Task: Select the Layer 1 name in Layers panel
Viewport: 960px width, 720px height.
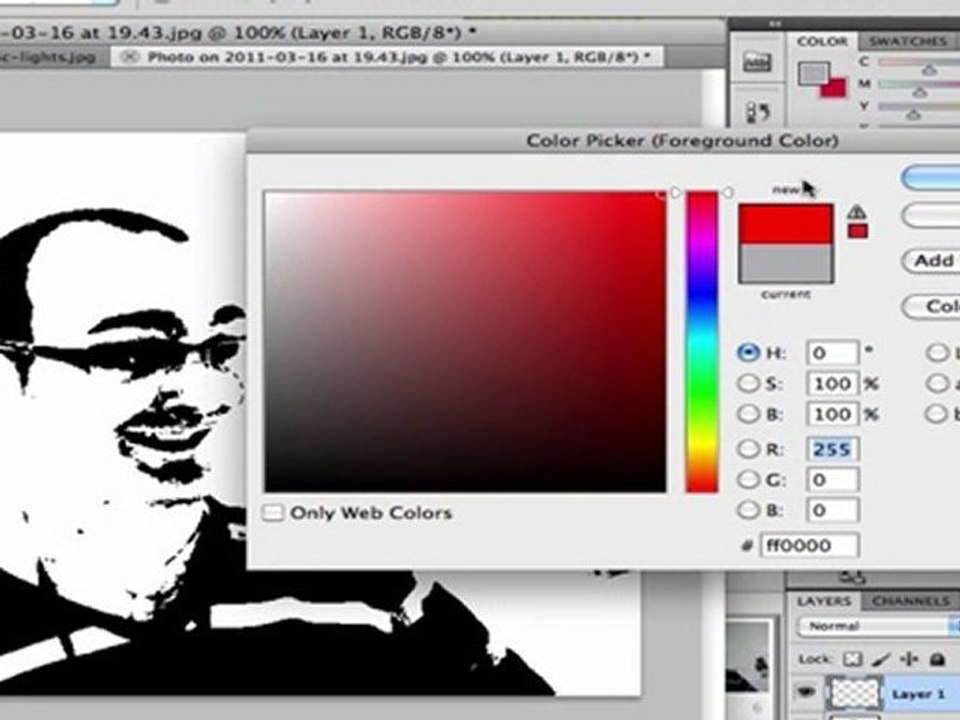Action: [918, 694]
